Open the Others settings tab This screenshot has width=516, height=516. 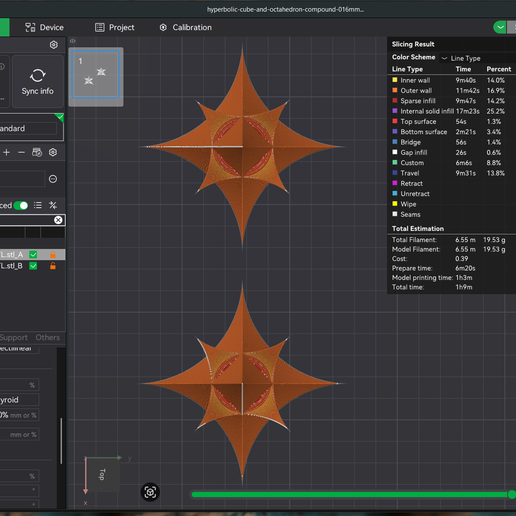48,337
